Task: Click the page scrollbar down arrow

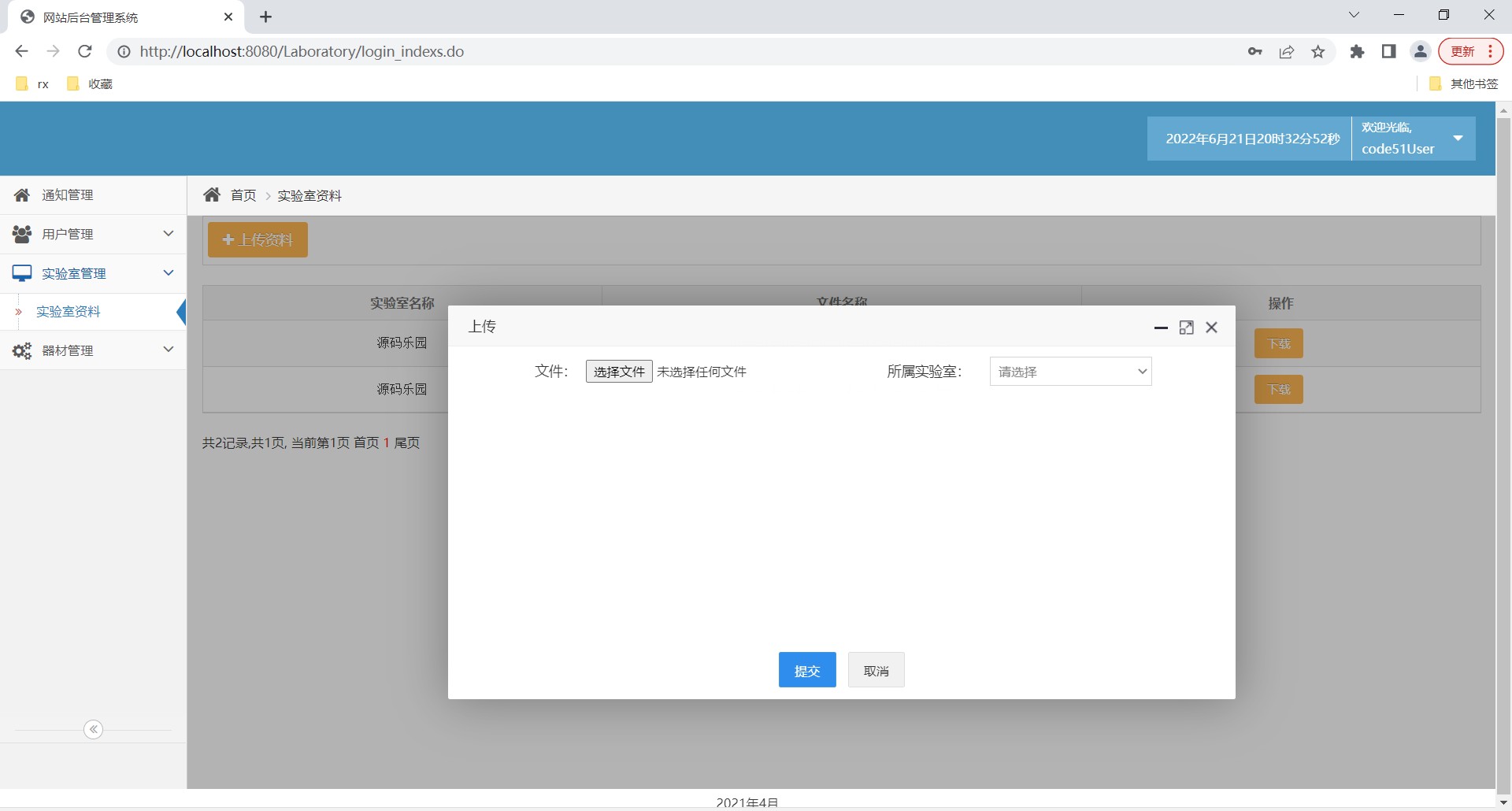Action: tap(1503, 803)
